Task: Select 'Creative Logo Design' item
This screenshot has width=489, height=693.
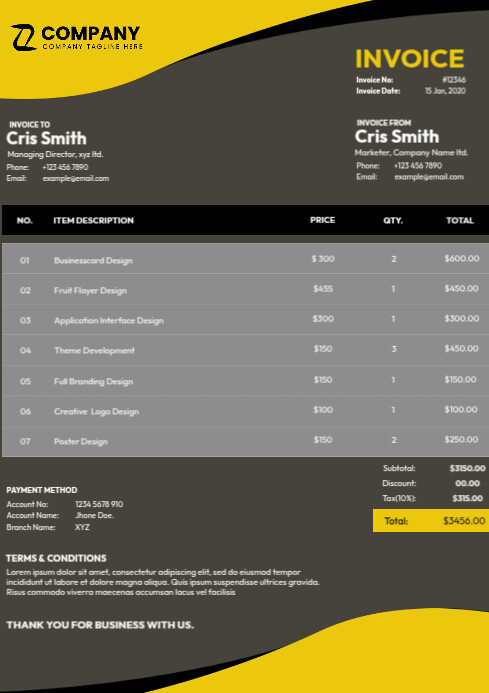Action: (x=96, y=411)
